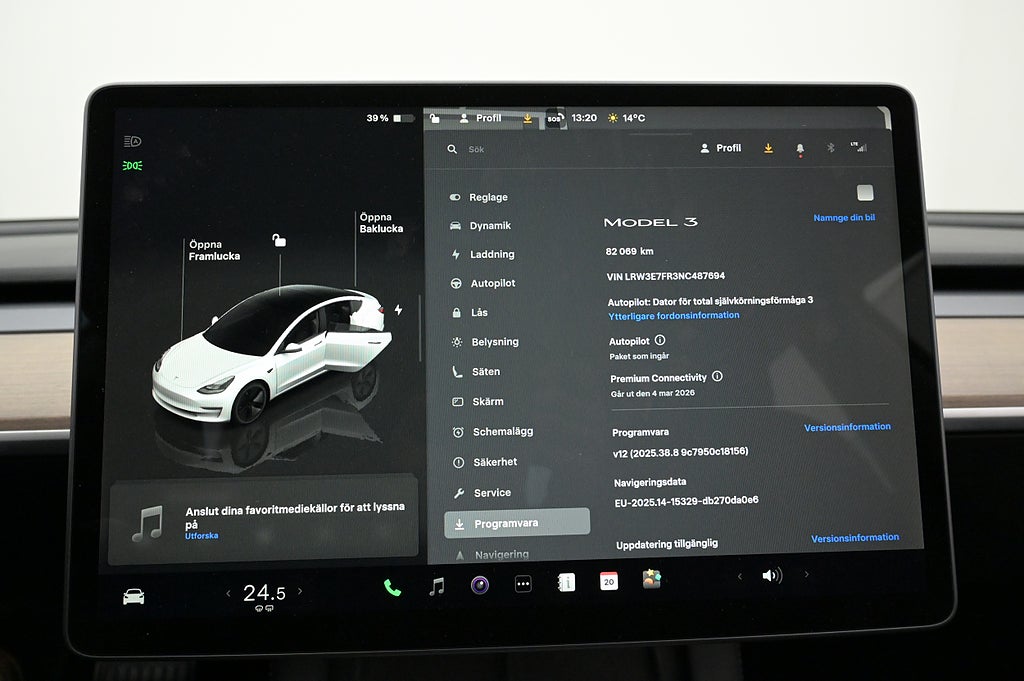This screenshot has width=1024, height=681.
Task: Increase temperature with the right arrow
Action: click(300, 592)
